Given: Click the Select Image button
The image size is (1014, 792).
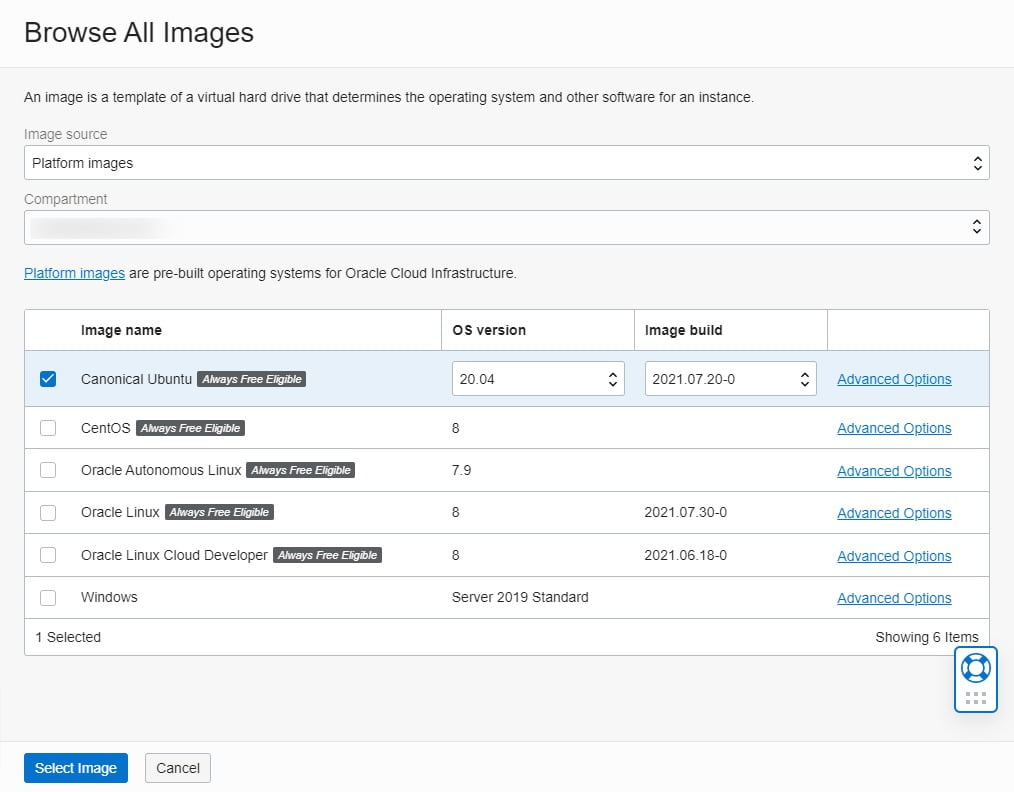Looking at the screenshot, I should pyautogui.click(x=76, y=768).
